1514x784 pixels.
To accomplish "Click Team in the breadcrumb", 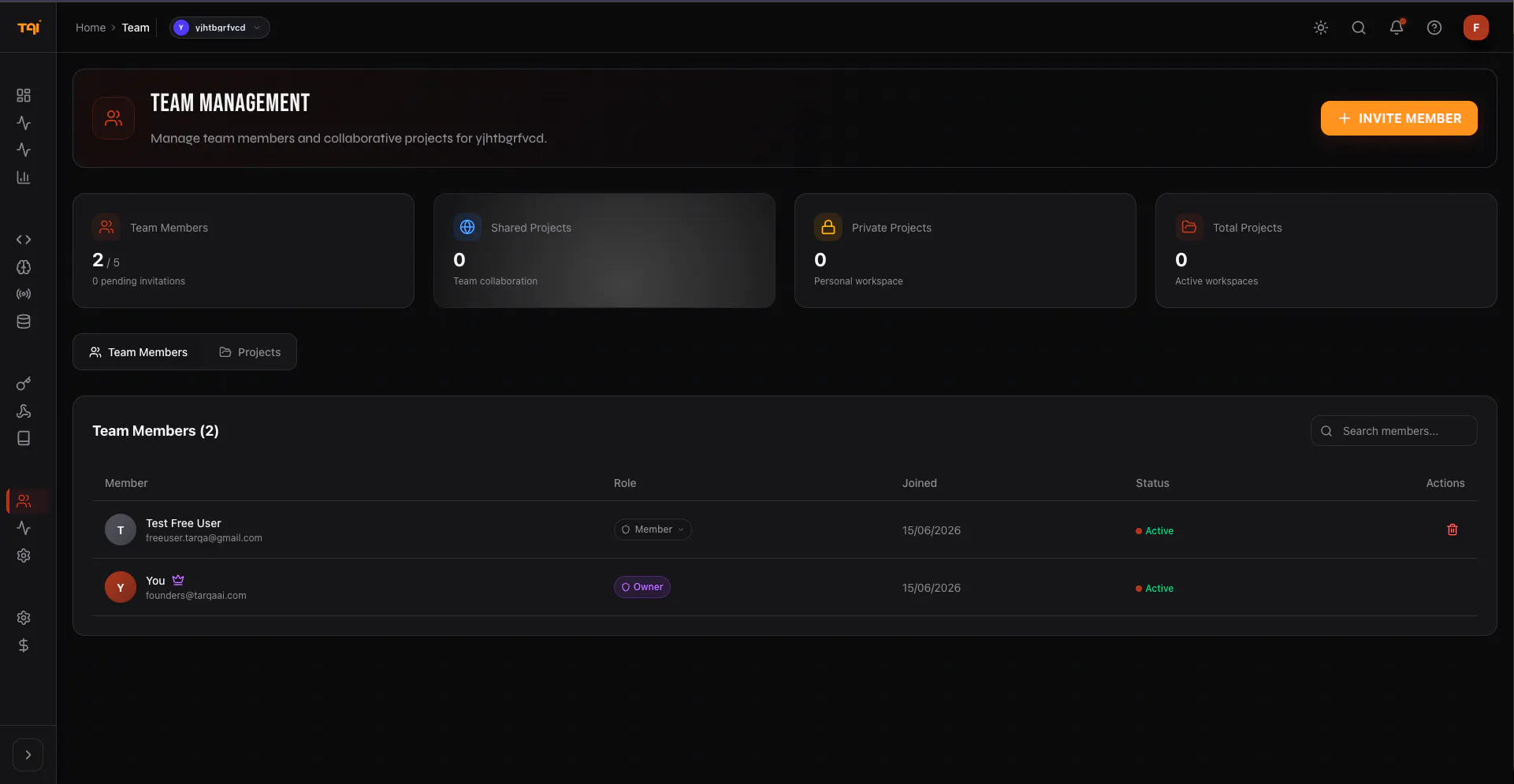I will (x=136, y=28).
